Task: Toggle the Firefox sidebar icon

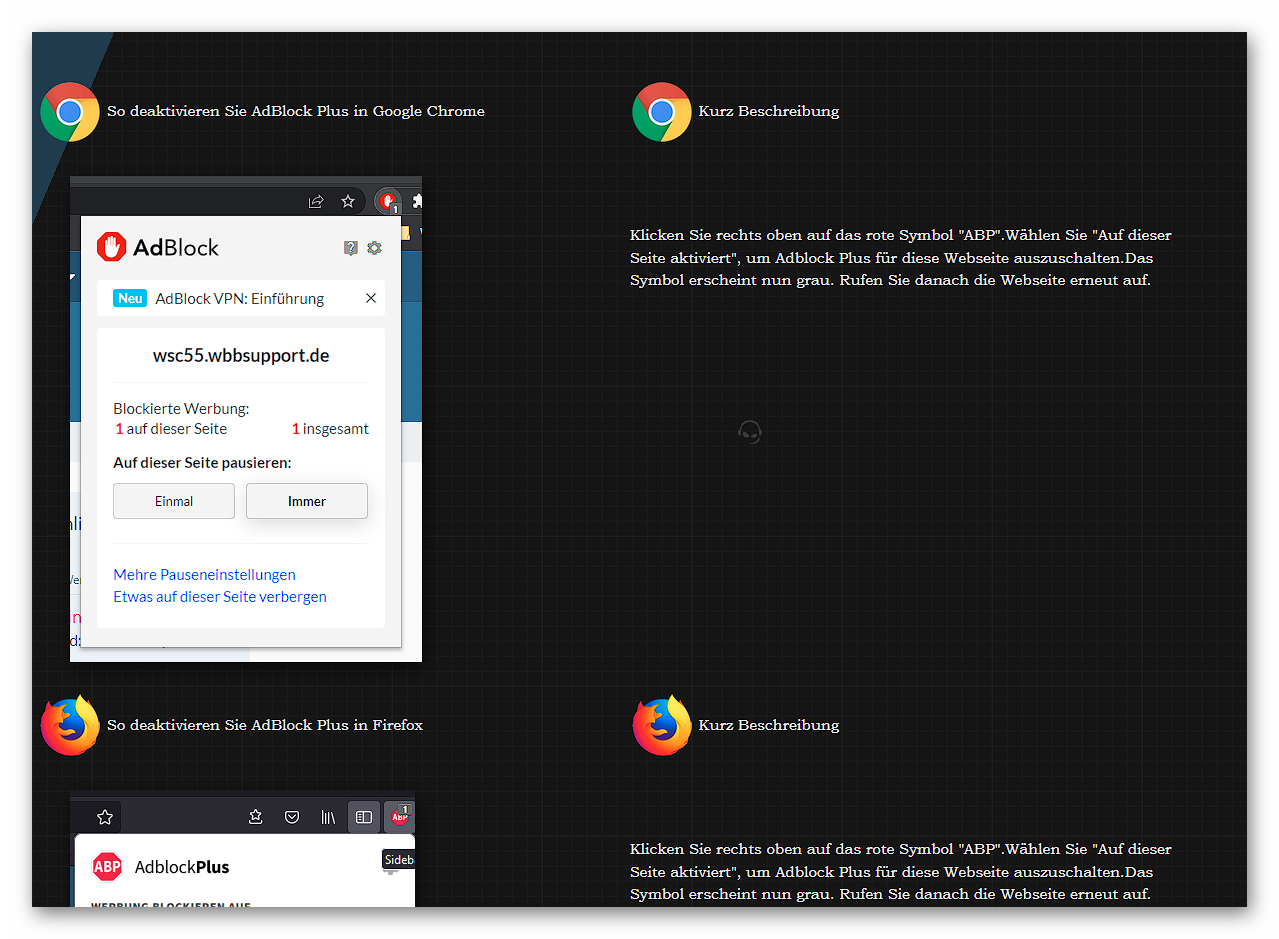Action: point(364,817)
